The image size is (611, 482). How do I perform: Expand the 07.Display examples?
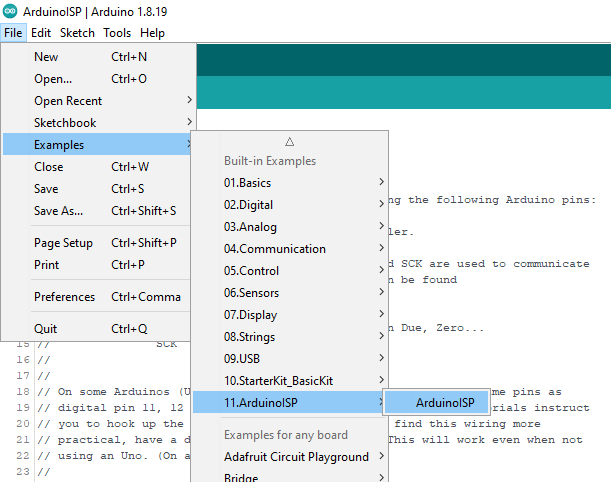[x=290, y=315]
